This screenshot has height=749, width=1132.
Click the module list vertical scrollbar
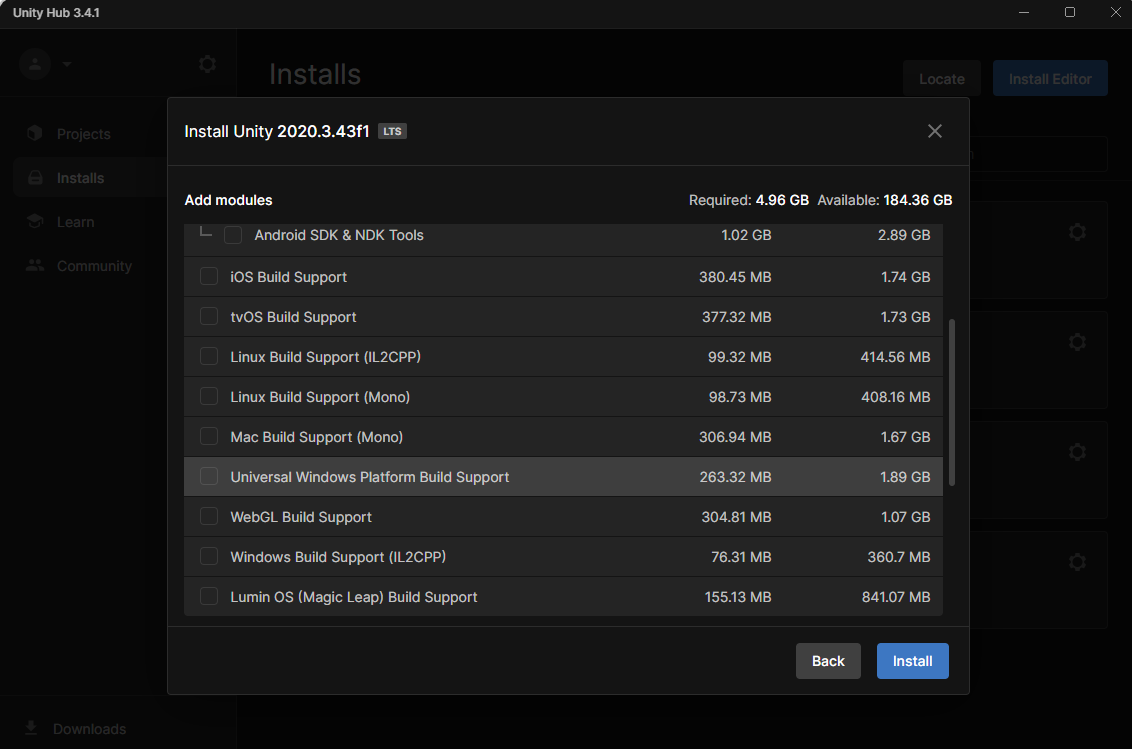(951, 402)
